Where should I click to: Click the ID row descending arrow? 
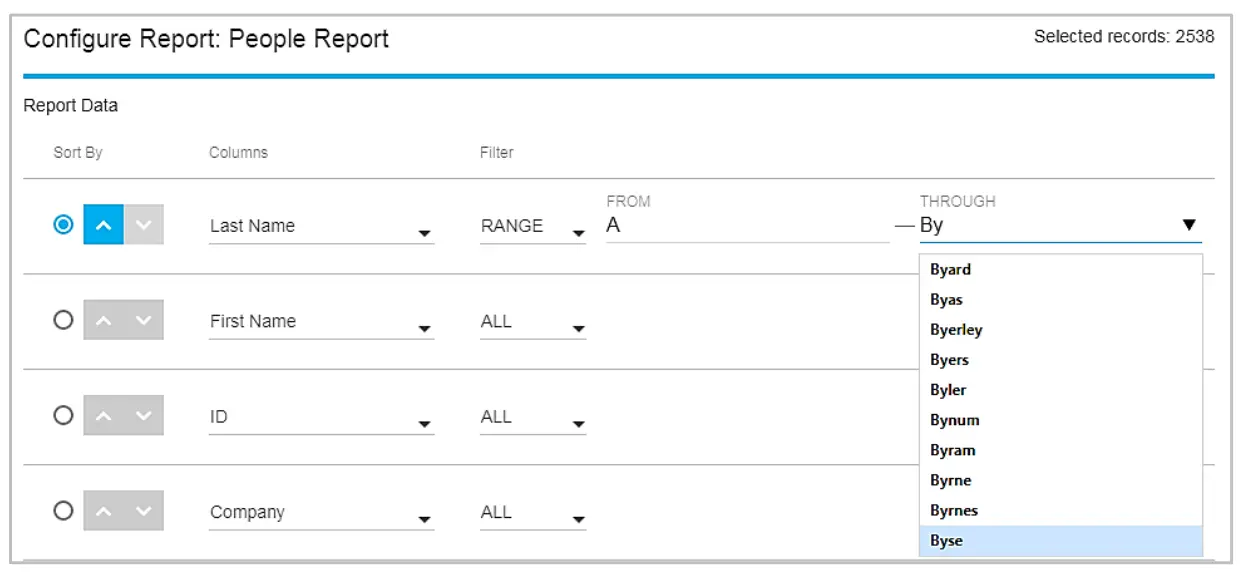tap(144, 415)
